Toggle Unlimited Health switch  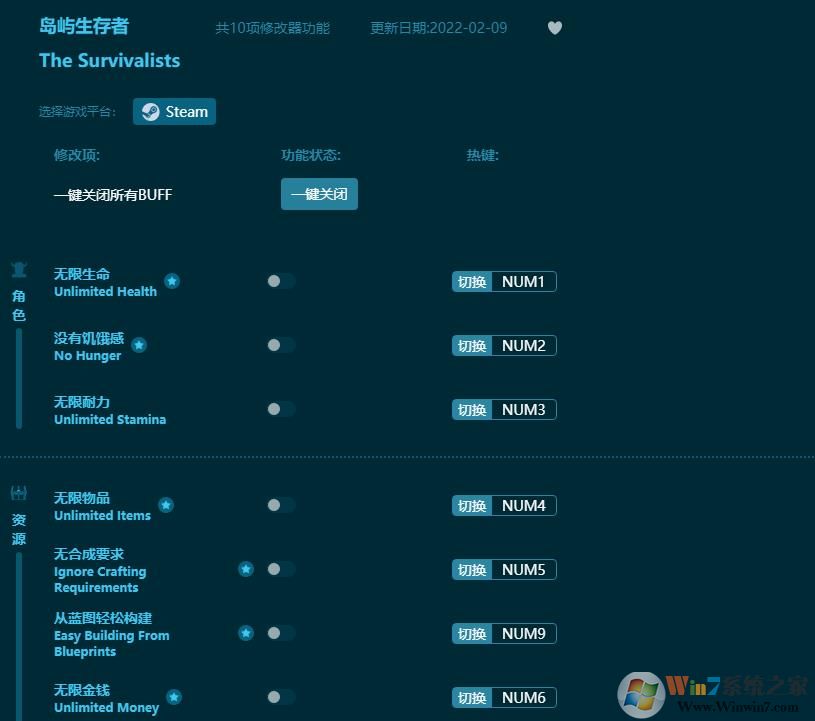coord(281,281)
